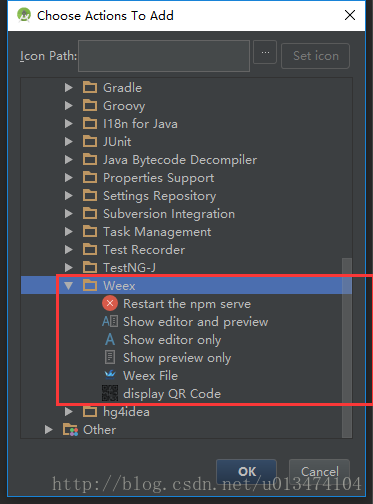
Task: Select the 'Test Recorder' row label
Action: pyautogui.click(x=144, y=250)
